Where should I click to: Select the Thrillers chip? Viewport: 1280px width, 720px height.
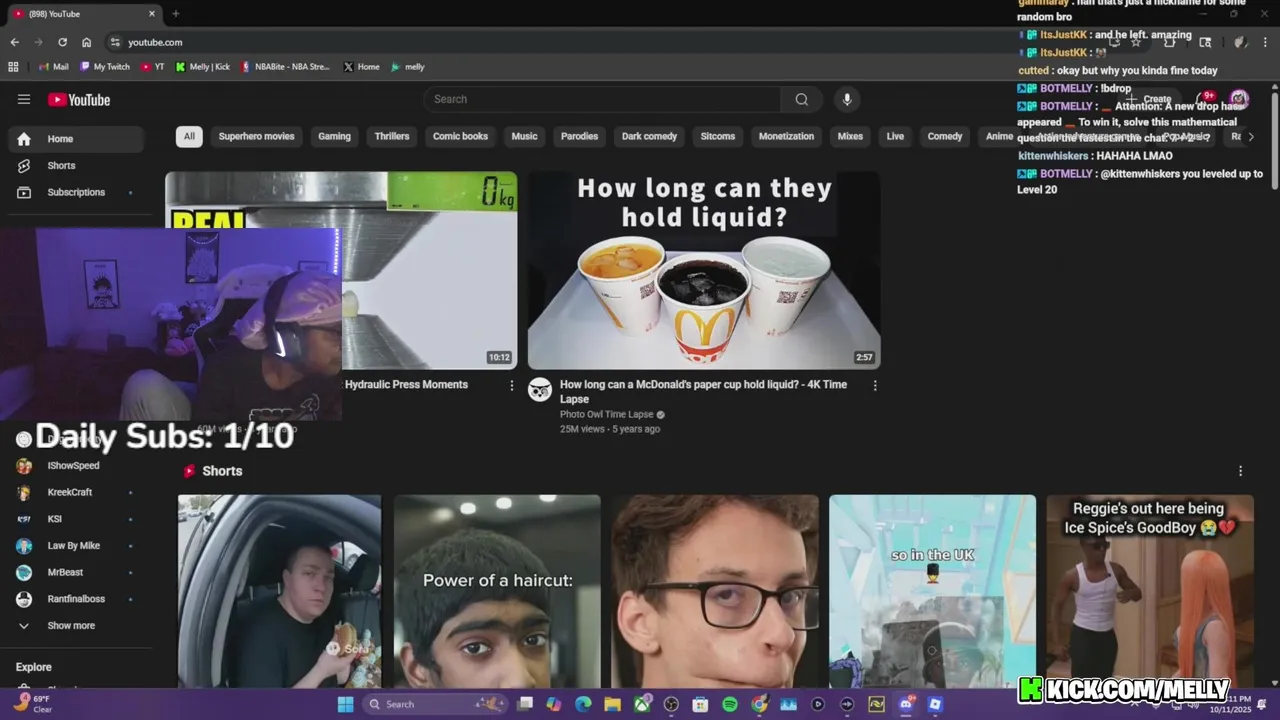click(x=392, y=136)
